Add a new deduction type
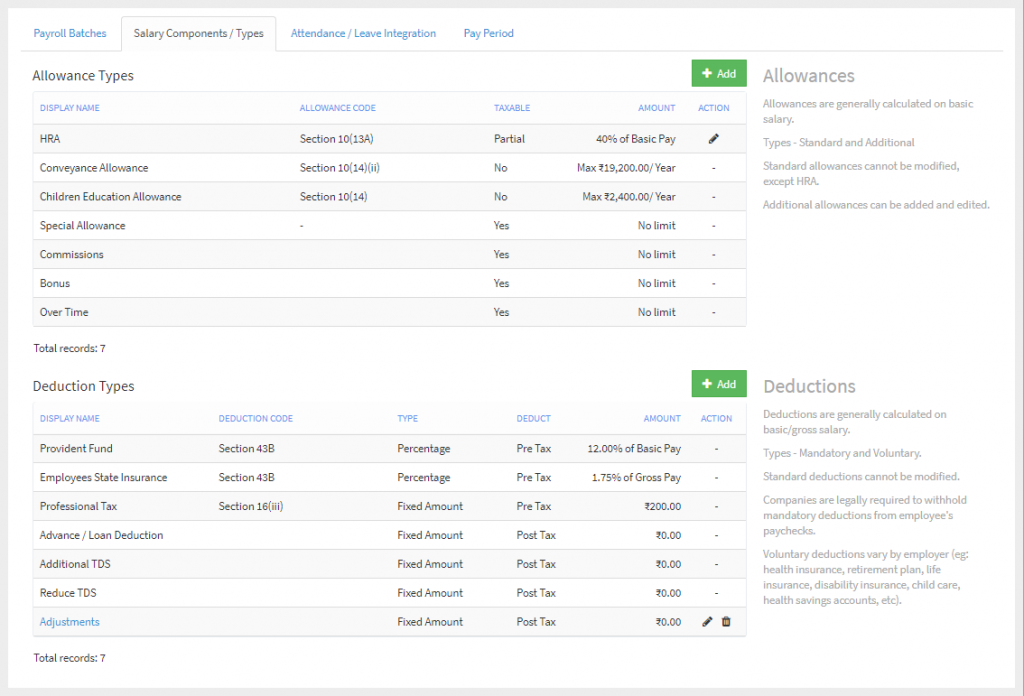Image resolution: width=1024 pixels, height=696 pixels. pyautogui.click(x=718, y=384)
